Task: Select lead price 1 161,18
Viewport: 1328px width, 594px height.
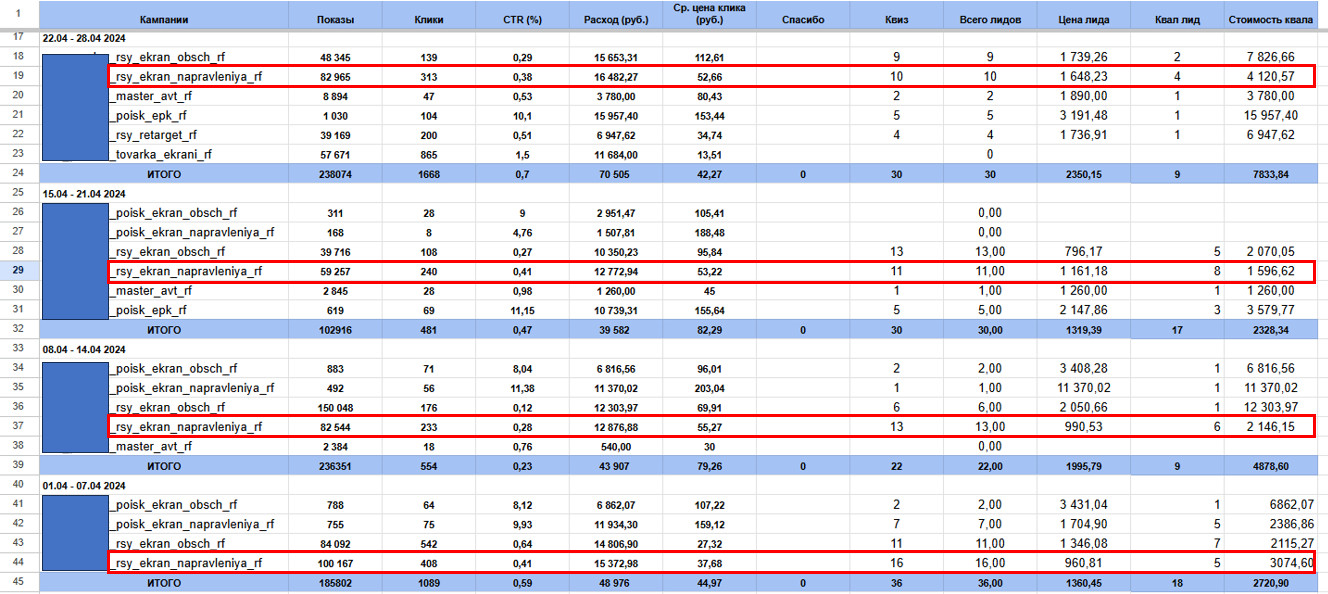Action: [x=1084, y=271]
